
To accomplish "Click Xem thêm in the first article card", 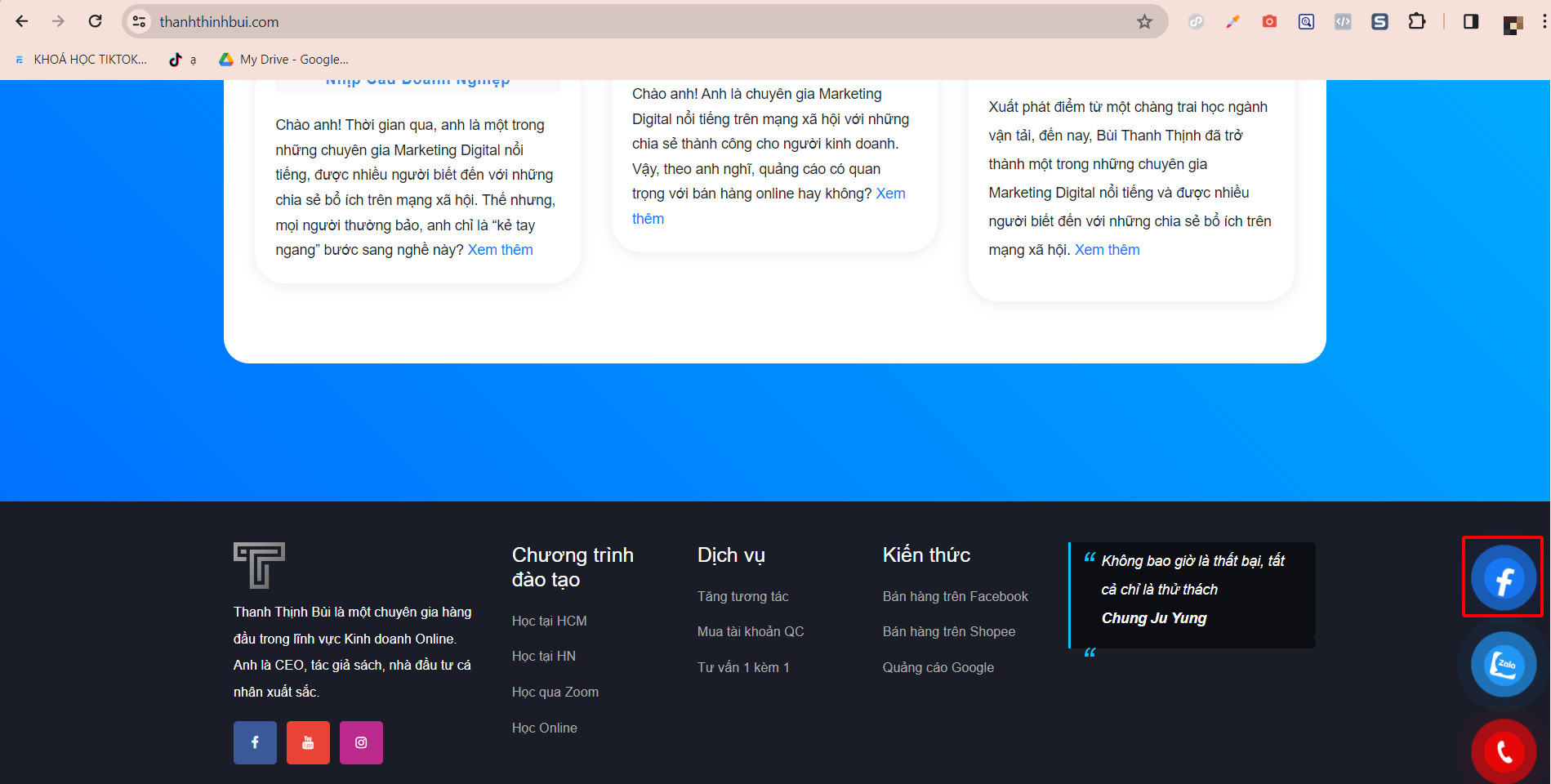I will (501, 250).
